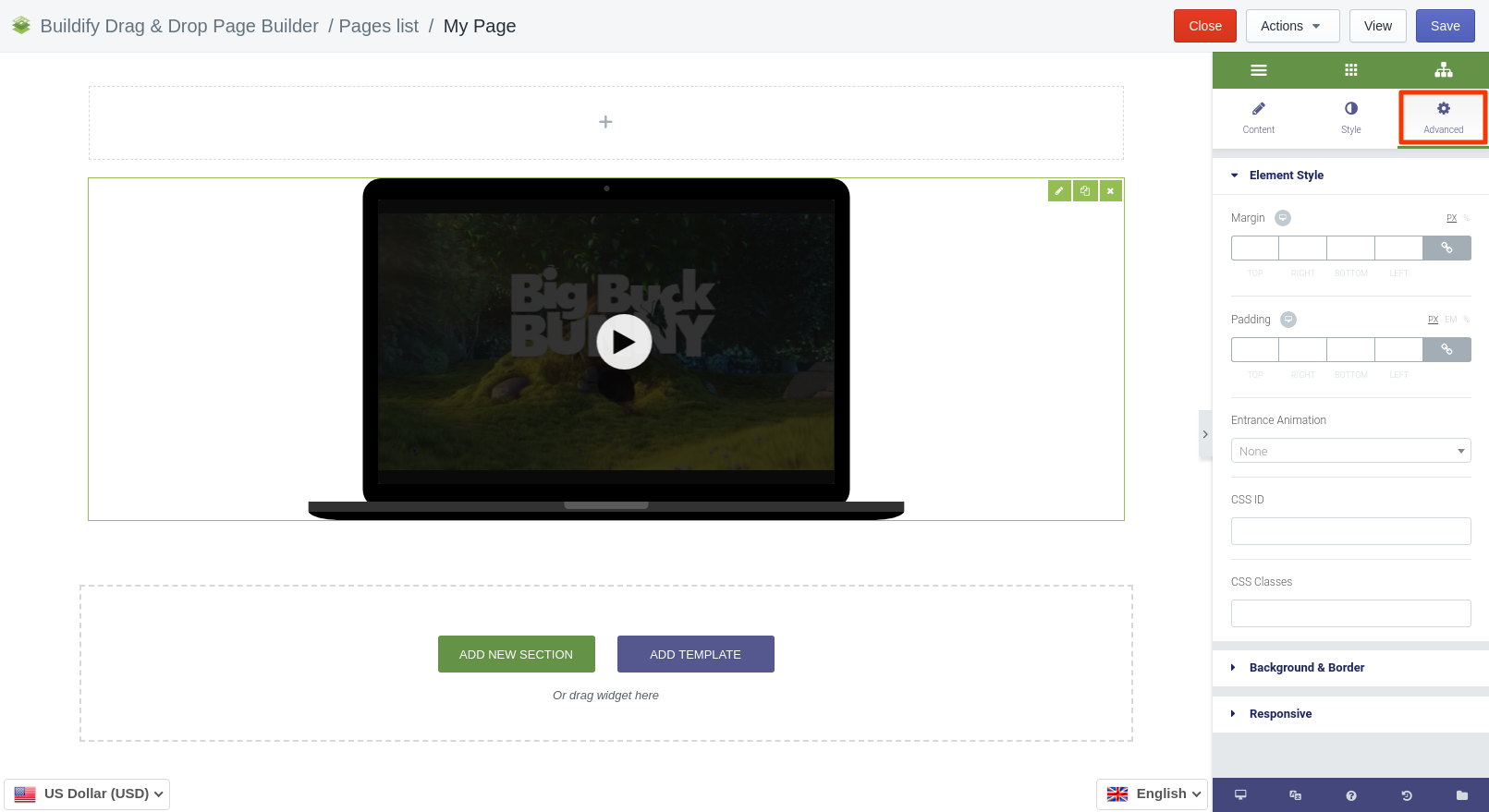The image size is (1489, 812).
Task: Click the CSS Classes input field
Action: point(1350,613)
